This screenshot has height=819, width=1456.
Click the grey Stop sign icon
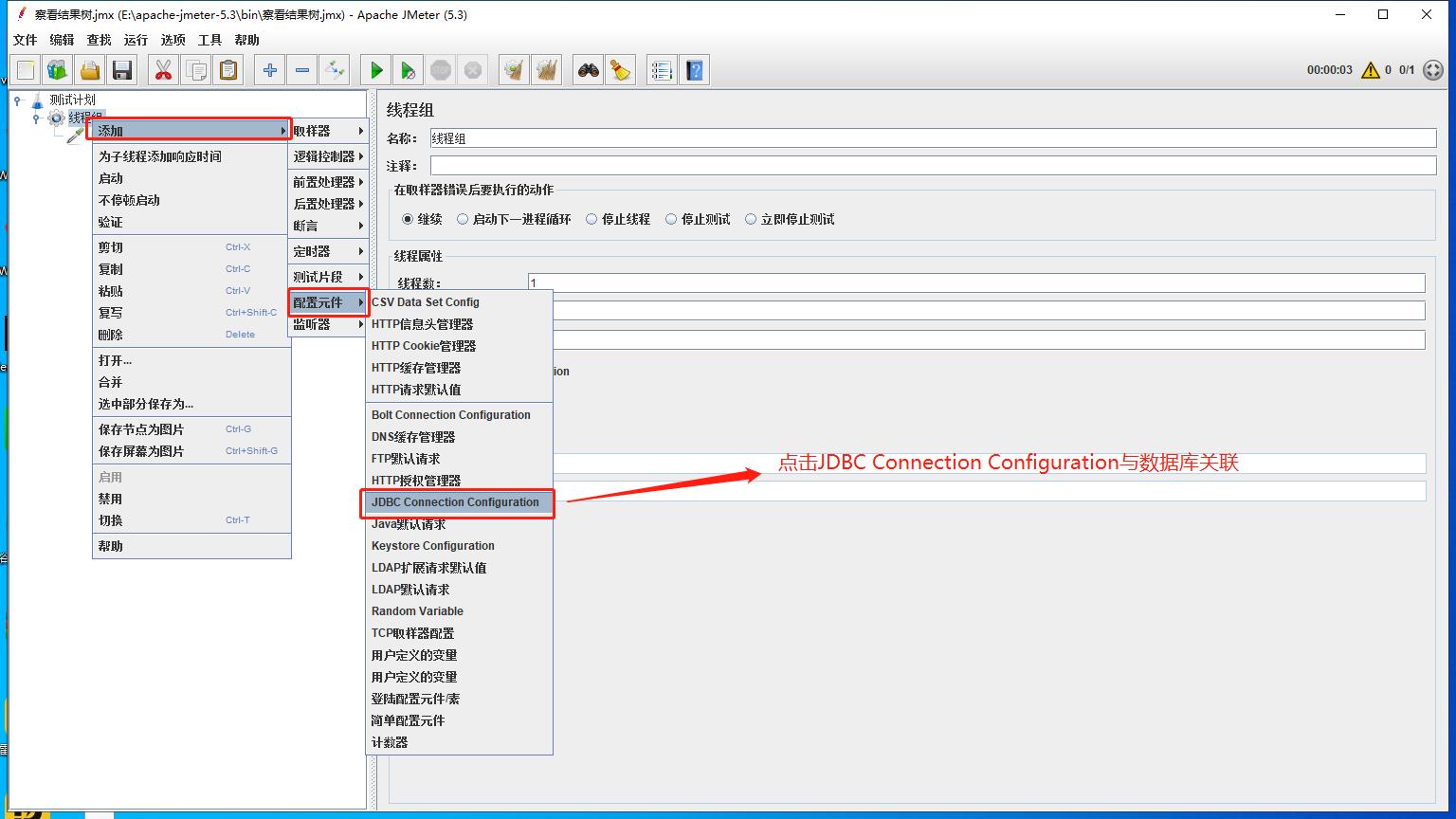pyautogui.click(x=441, y=70)
